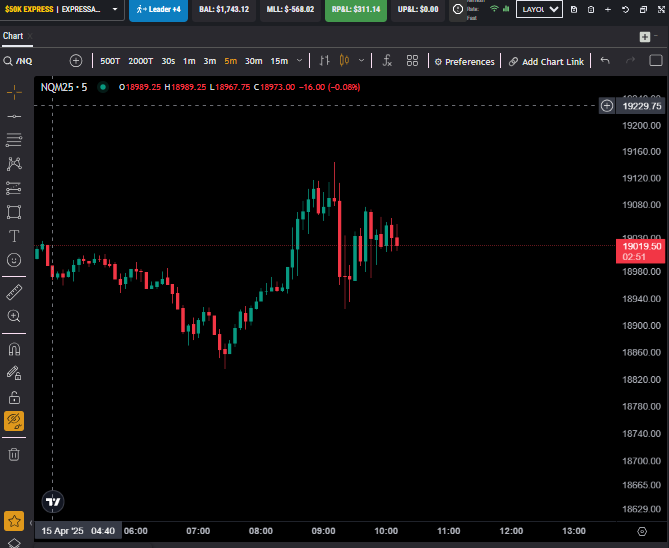Click the plus icon in the top header
The width and height of the screenshot is (669, 548).
[x=608, y=9]
